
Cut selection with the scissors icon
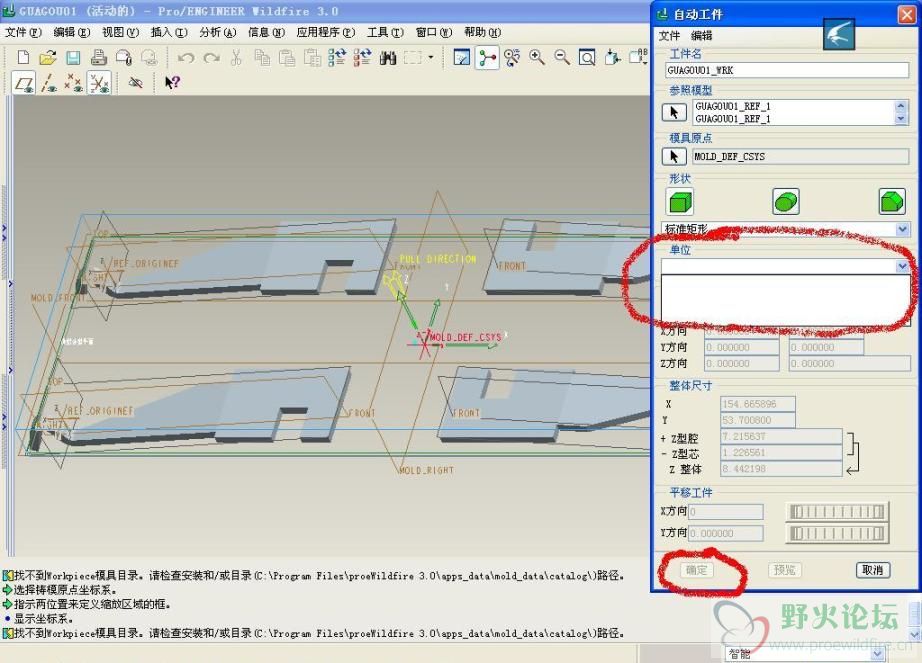tap(236, 58)
